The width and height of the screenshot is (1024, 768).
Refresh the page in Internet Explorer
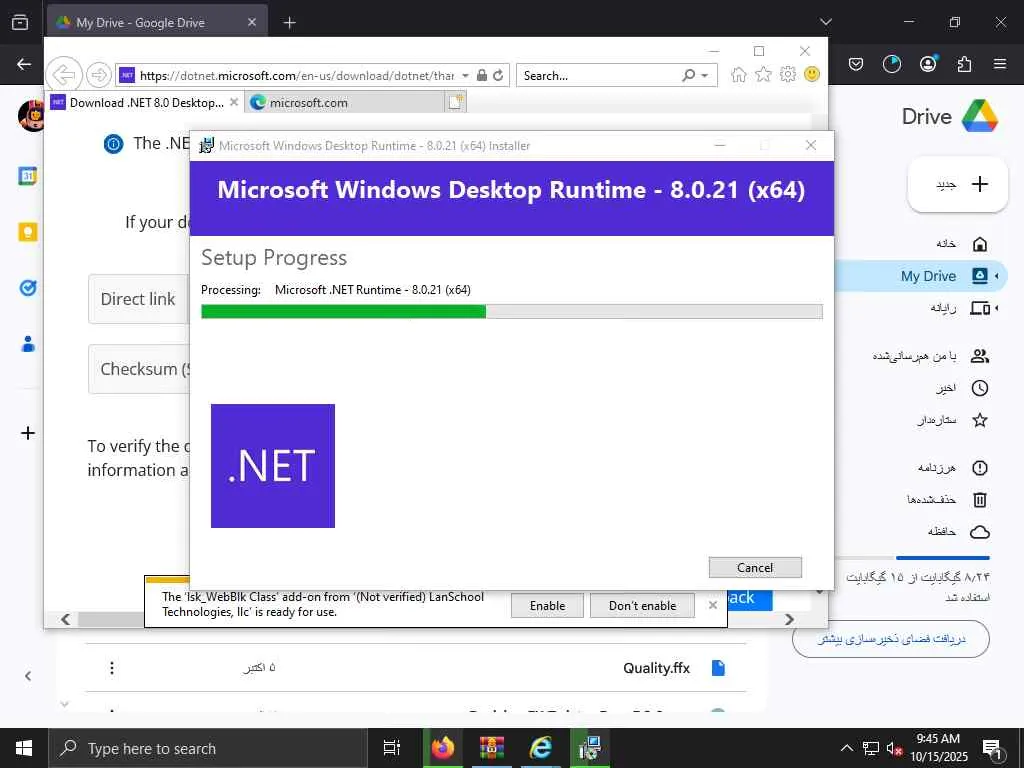[x=498, y=76]
